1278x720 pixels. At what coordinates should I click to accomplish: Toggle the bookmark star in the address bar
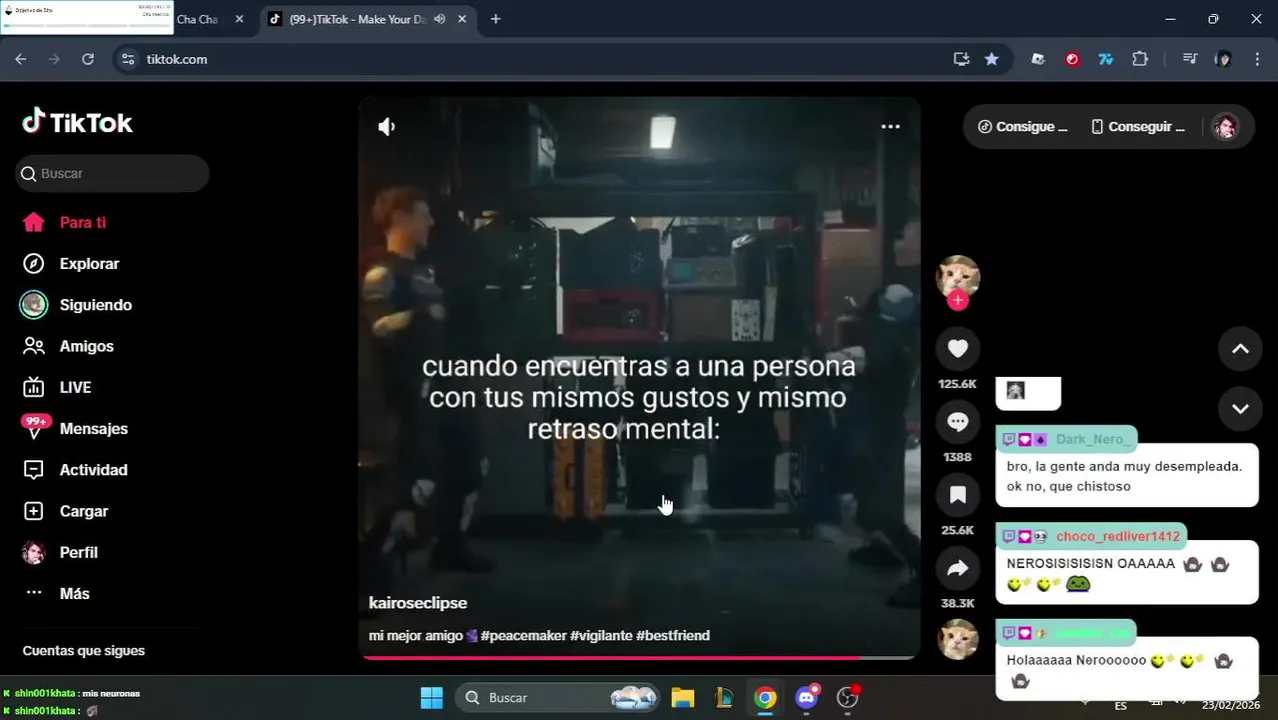[x=991, y=59]
